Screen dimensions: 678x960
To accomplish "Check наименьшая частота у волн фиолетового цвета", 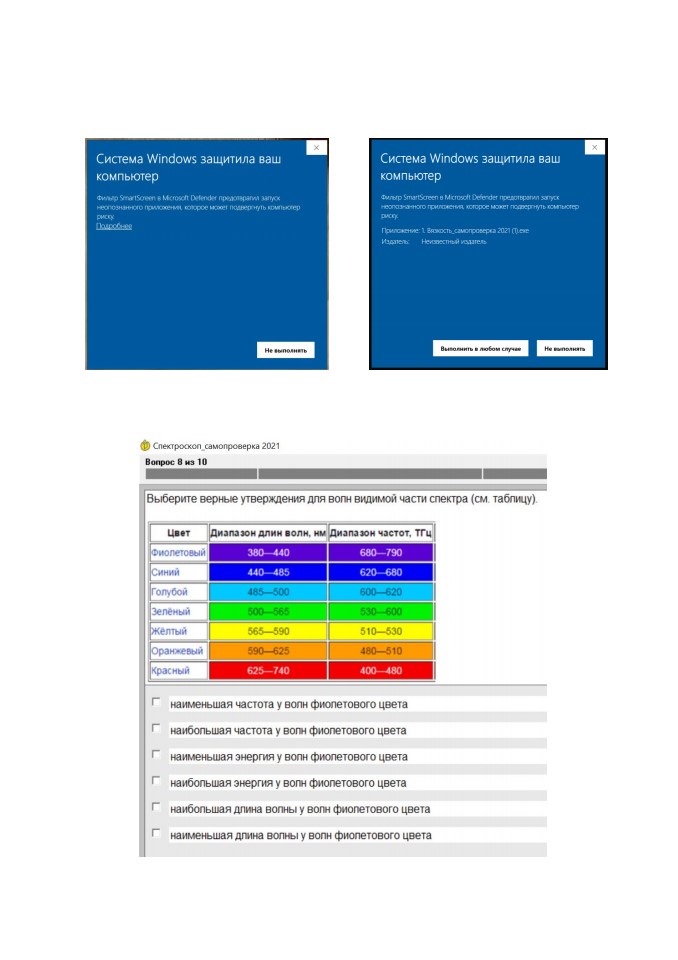I will click(156, 702).
